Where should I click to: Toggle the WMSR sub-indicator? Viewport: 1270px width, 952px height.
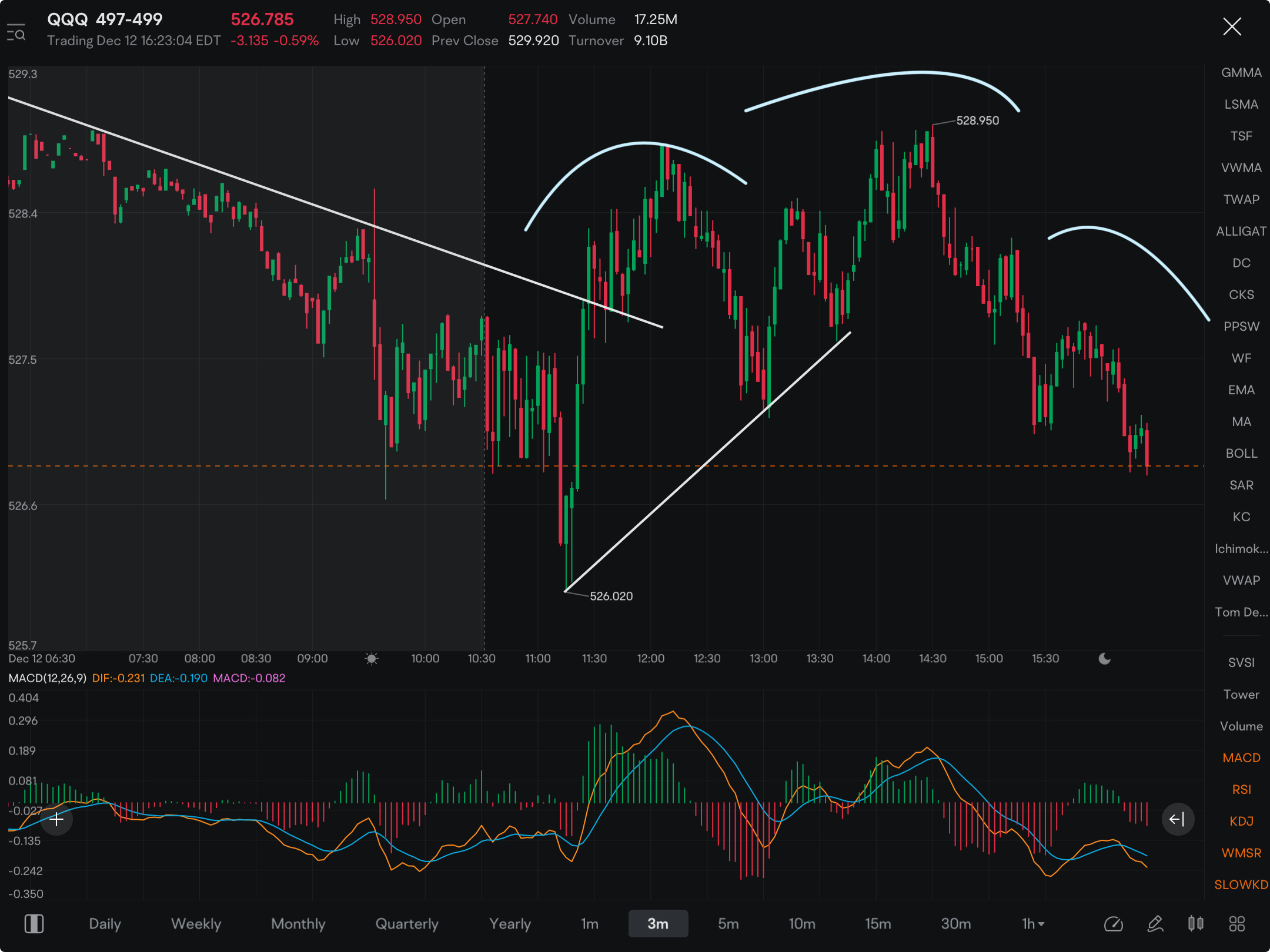click(1241, 853)
